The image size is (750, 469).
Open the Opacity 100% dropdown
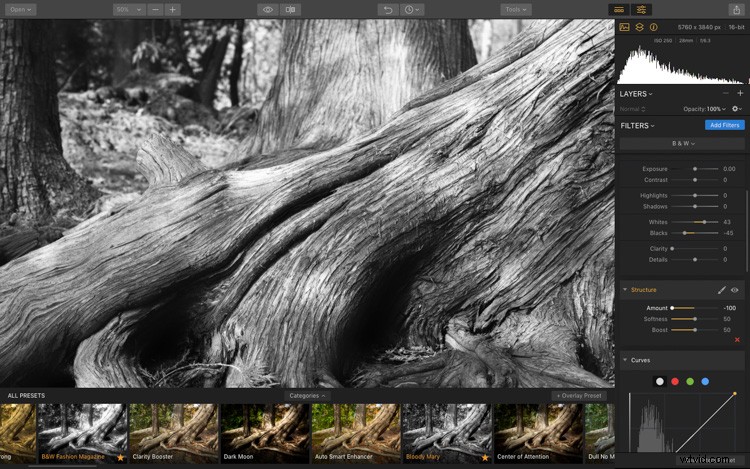705,109
